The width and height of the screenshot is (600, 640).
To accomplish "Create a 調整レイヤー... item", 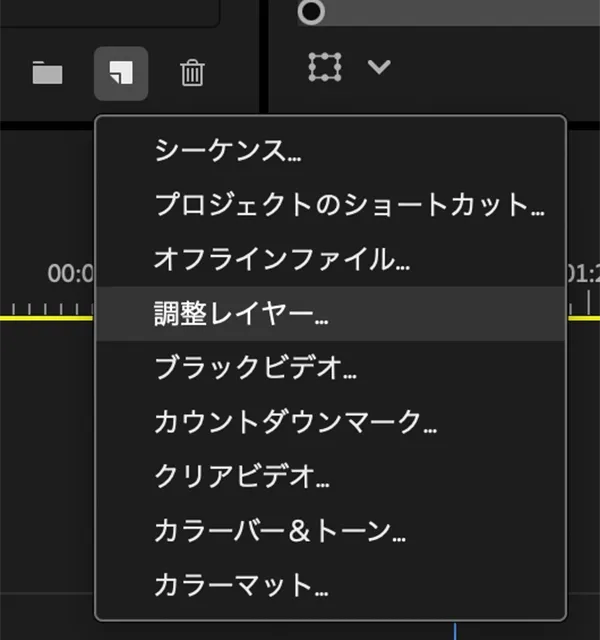I will tap(330, 313).
